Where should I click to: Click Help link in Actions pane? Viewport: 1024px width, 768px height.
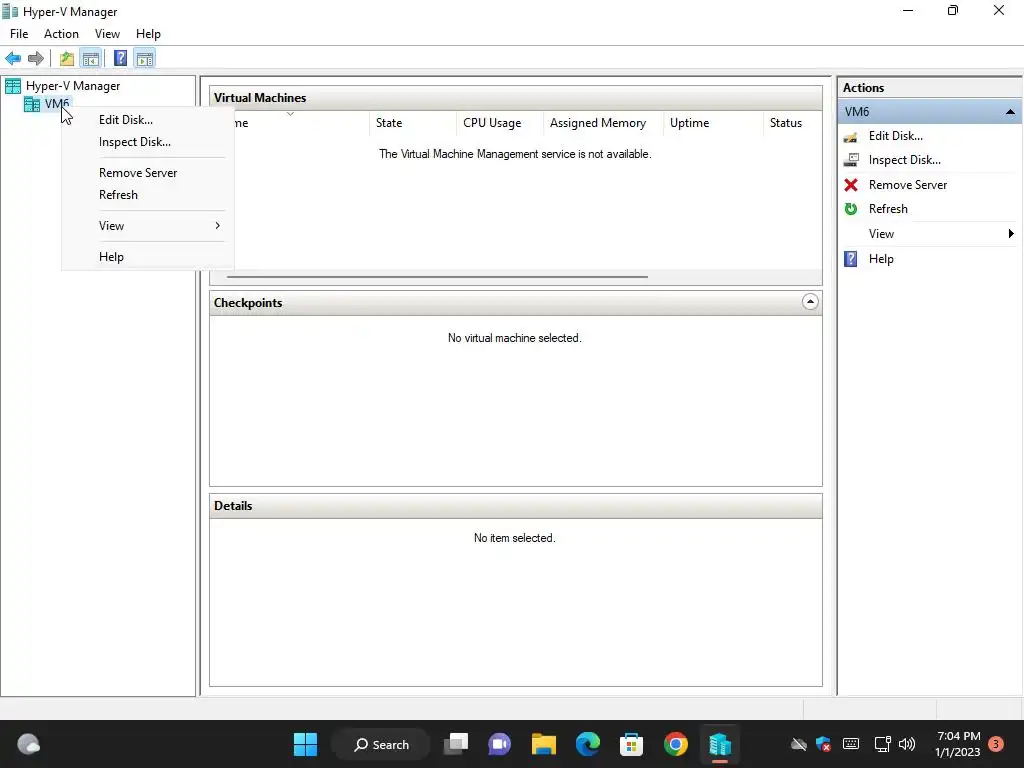point(881,259)
